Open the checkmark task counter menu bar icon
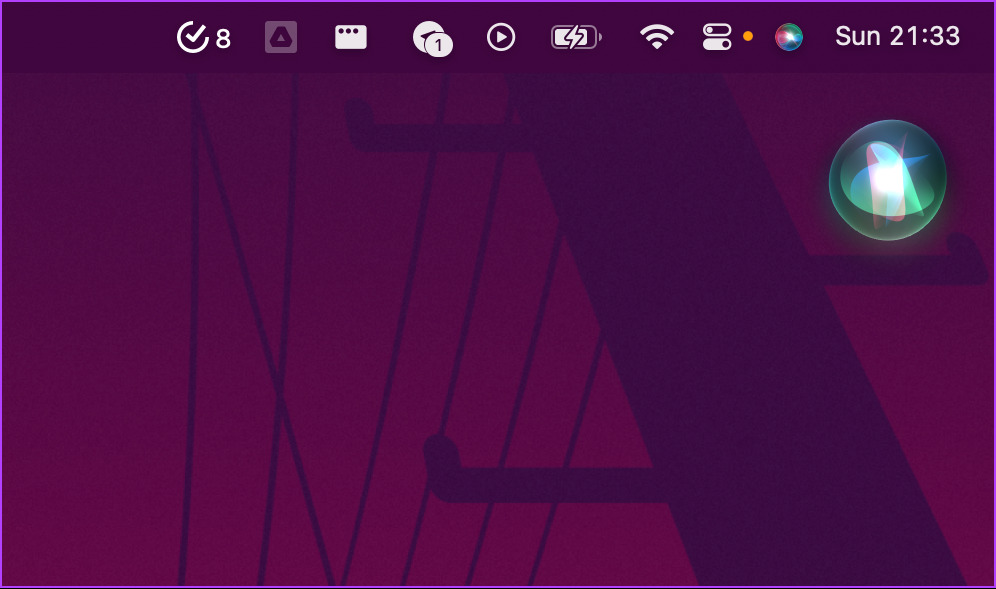The height and width of the screenshot is (589, 996). (x=203, y=37)
